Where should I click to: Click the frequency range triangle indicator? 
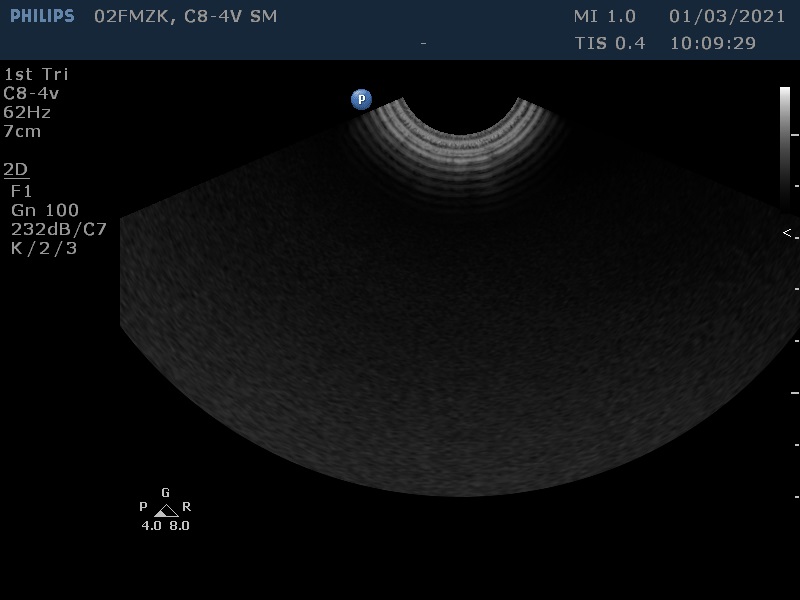[166, 510]
